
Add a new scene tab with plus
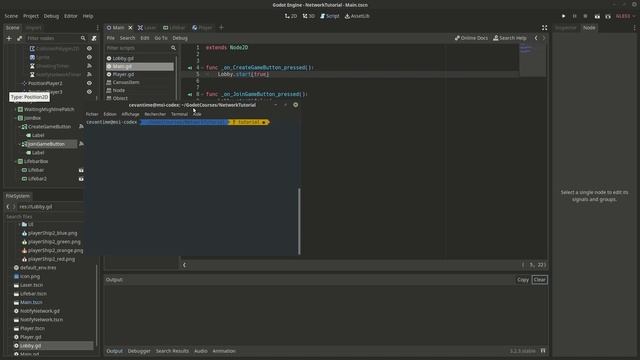[221, 27]
